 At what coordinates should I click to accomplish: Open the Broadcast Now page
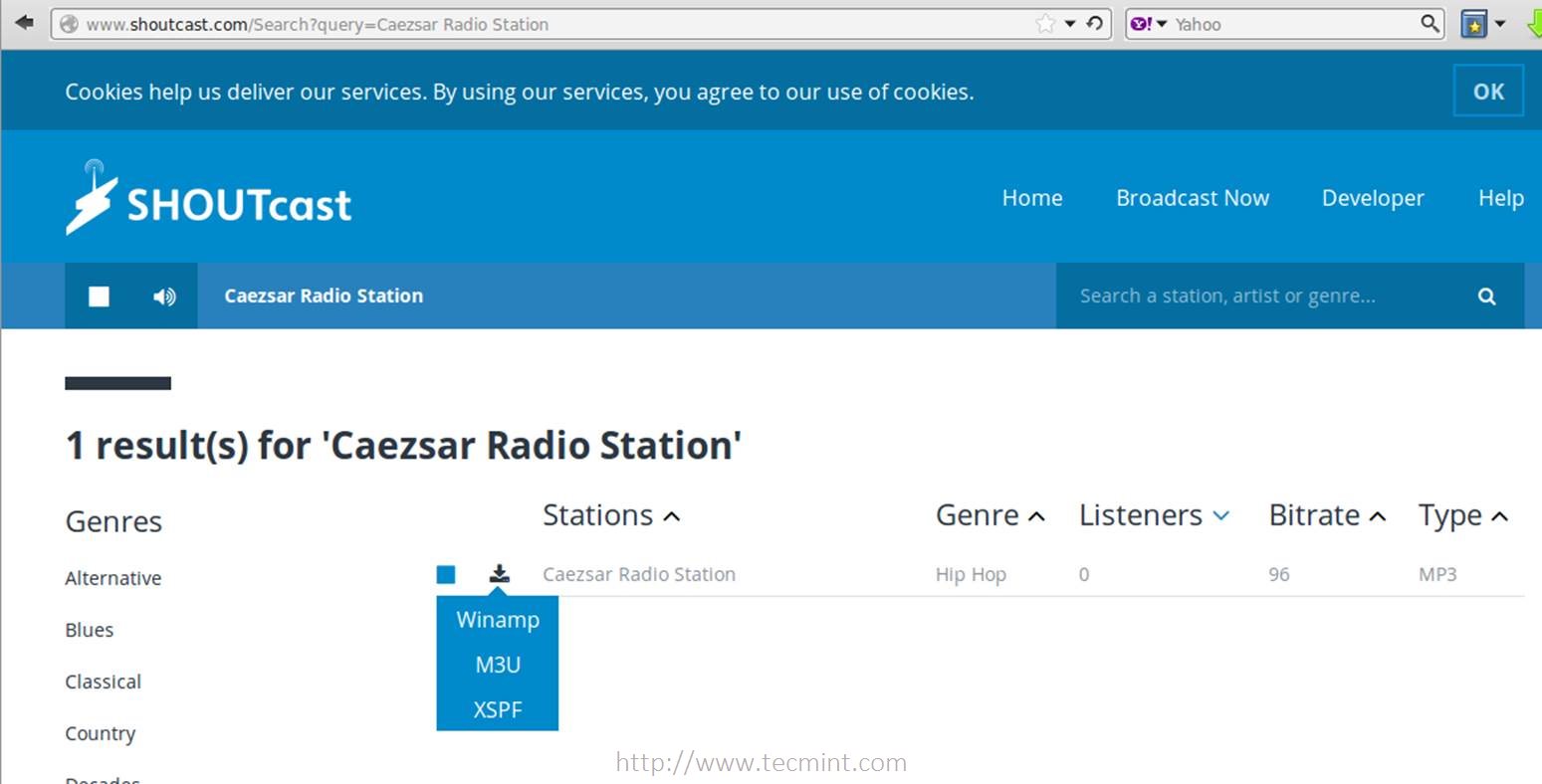[x=1193, y=198]
